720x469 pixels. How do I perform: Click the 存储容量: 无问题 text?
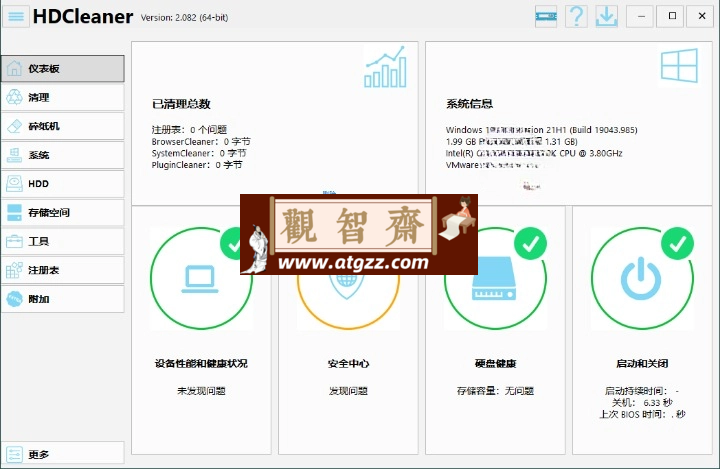[495, 391]
